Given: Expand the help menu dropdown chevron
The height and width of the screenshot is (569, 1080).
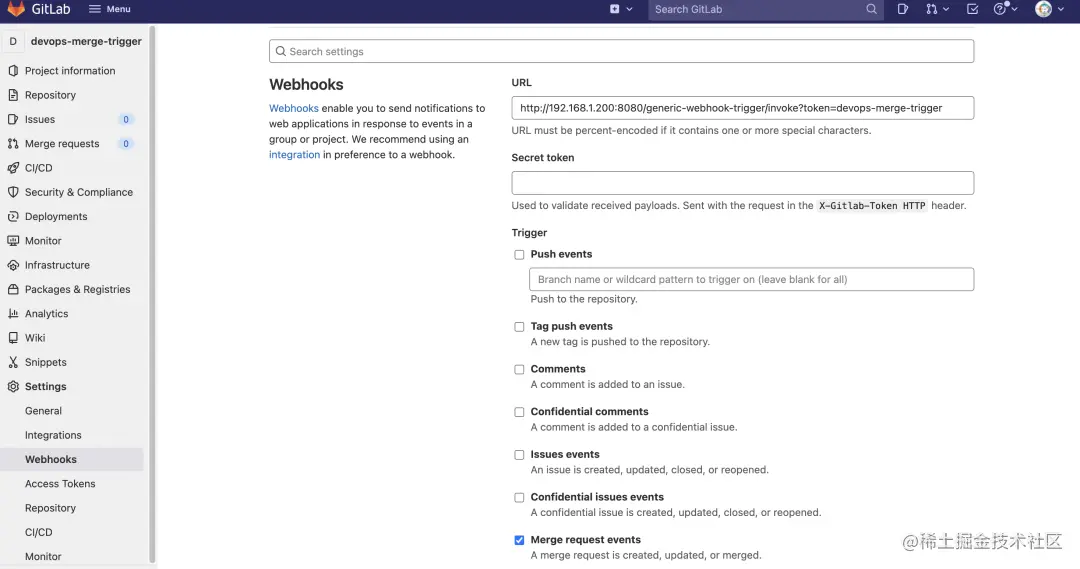Looking at the screenshot, I should tap(1014, 9).
